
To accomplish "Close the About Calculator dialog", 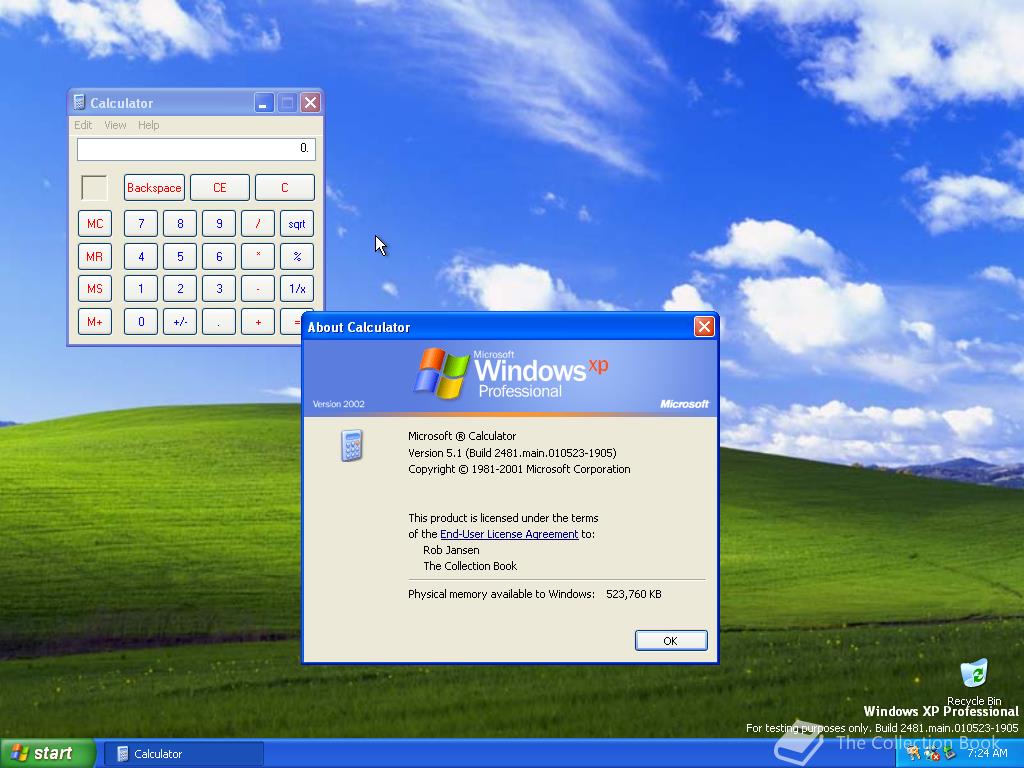I will (703, 327).
